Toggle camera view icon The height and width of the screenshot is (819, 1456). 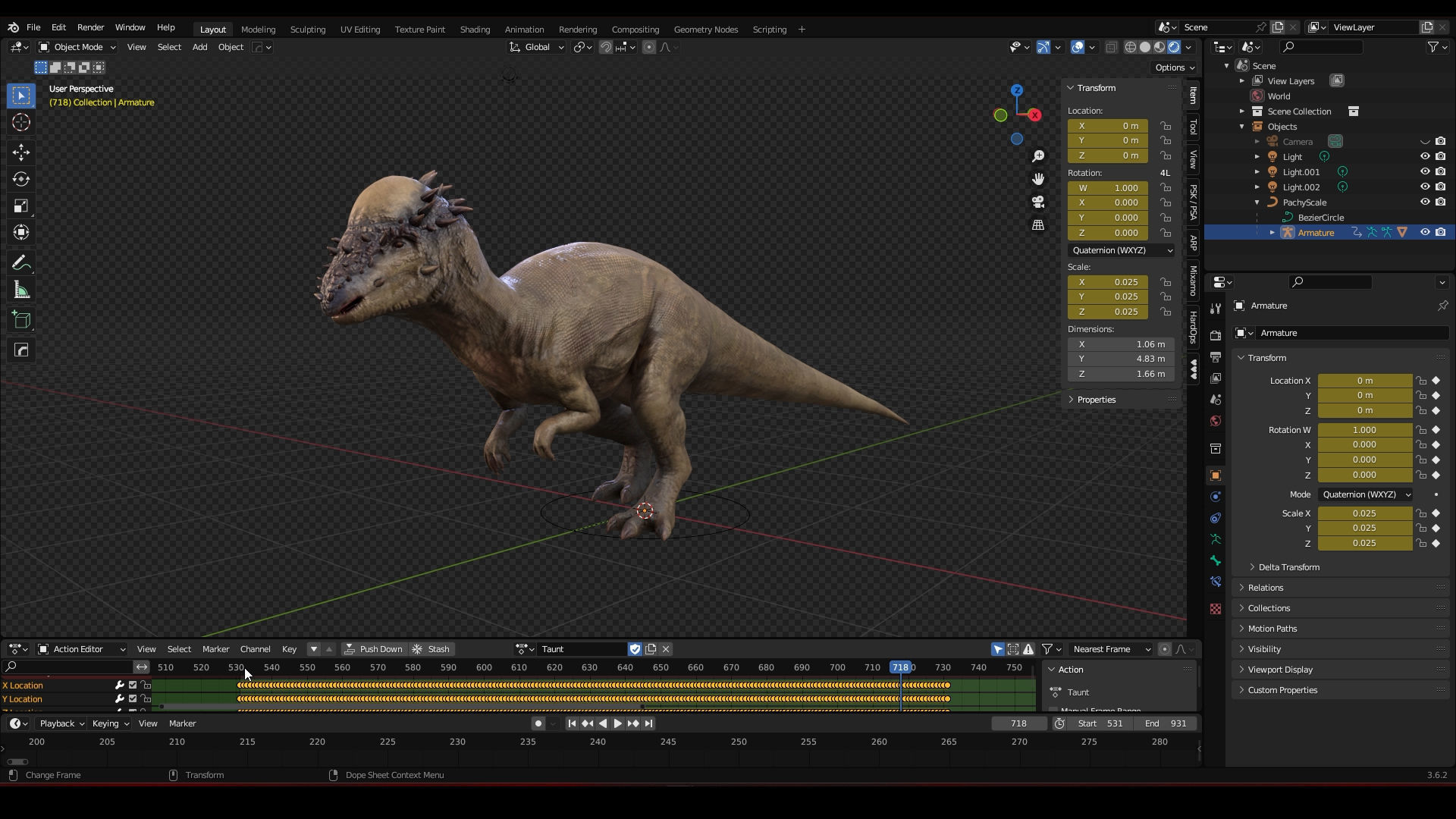(x=1038, y=202)
